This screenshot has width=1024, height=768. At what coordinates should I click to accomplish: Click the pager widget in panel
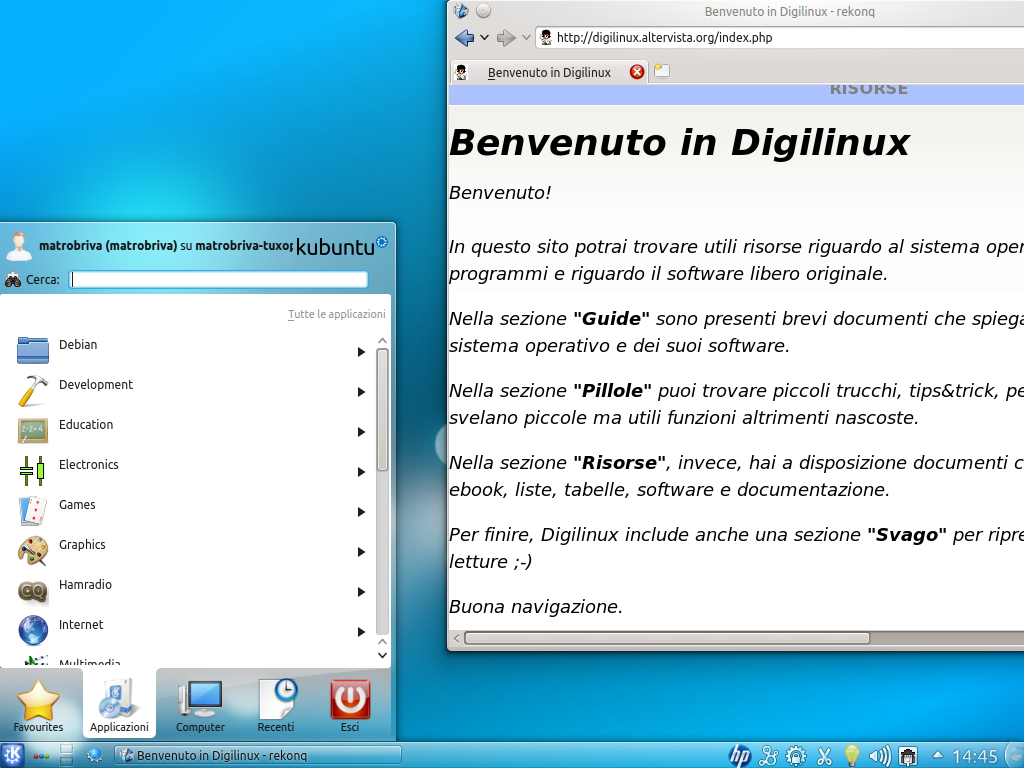(67, 756)
